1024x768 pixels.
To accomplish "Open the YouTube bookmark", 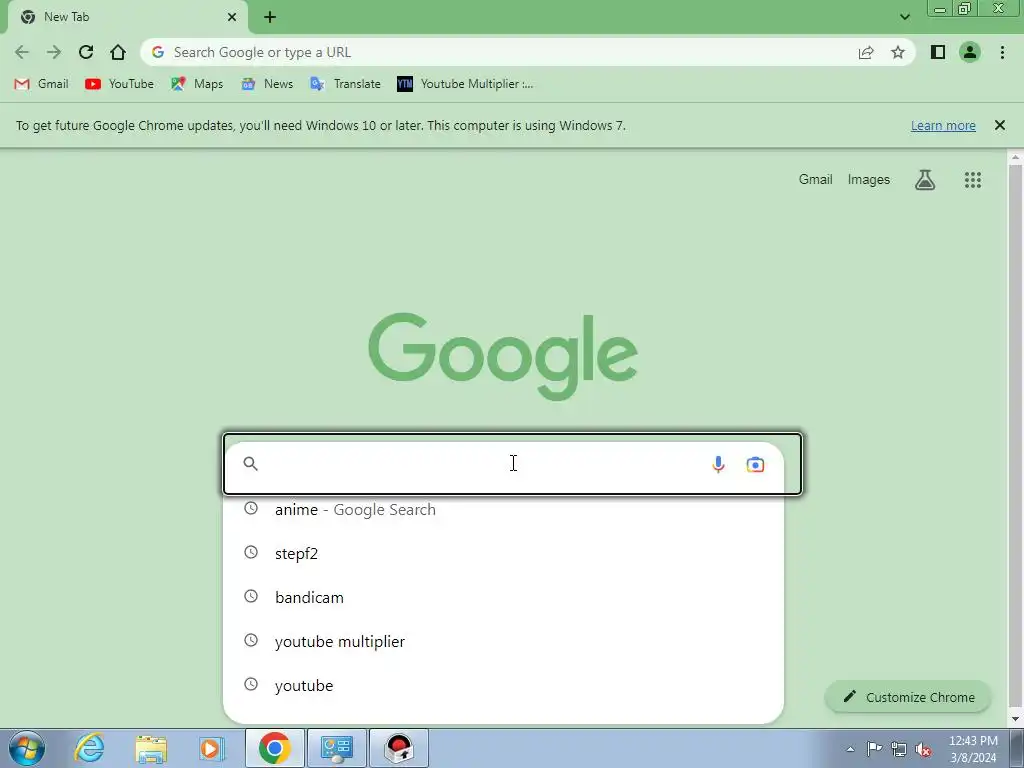I will click(120, 84).
